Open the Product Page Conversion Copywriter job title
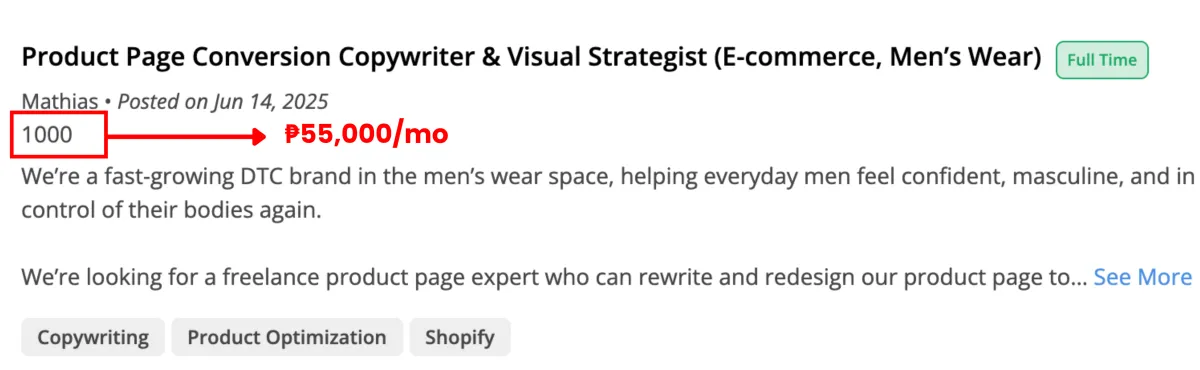The height and width of the screenshot is (370, 1200). click(531, 58)
